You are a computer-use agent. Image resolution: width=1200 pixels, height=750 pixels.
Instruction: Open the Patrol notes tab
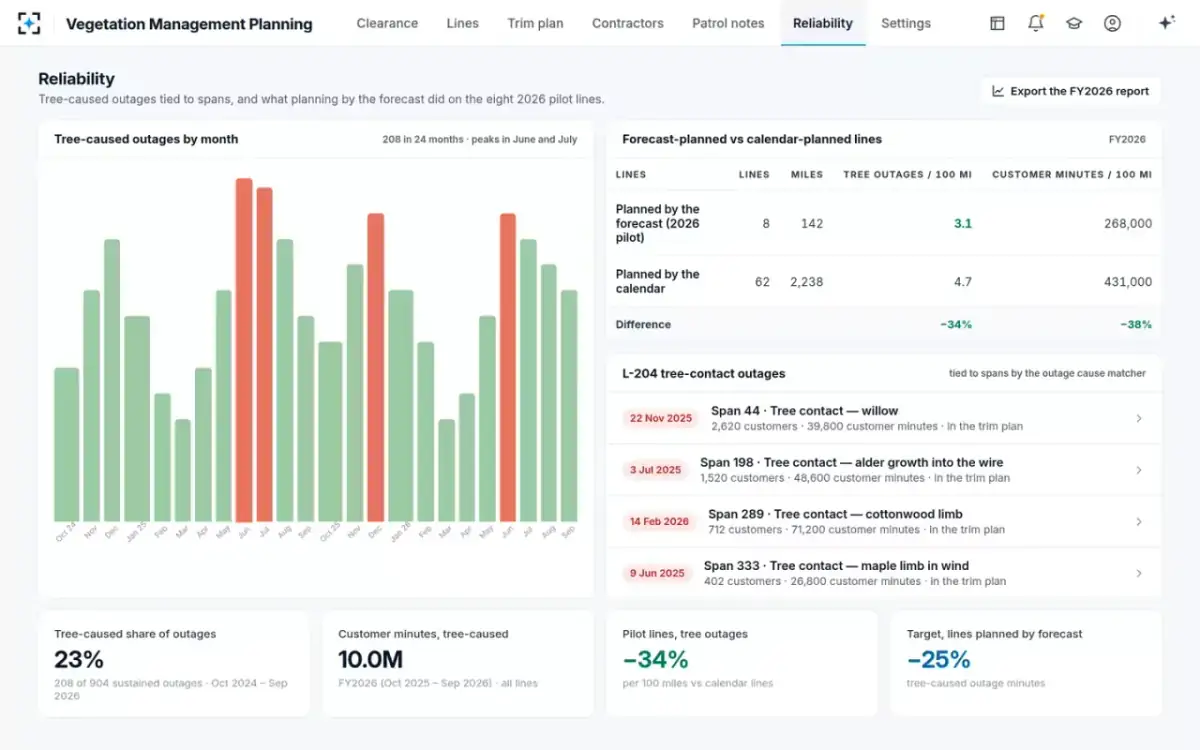[728, 23]
